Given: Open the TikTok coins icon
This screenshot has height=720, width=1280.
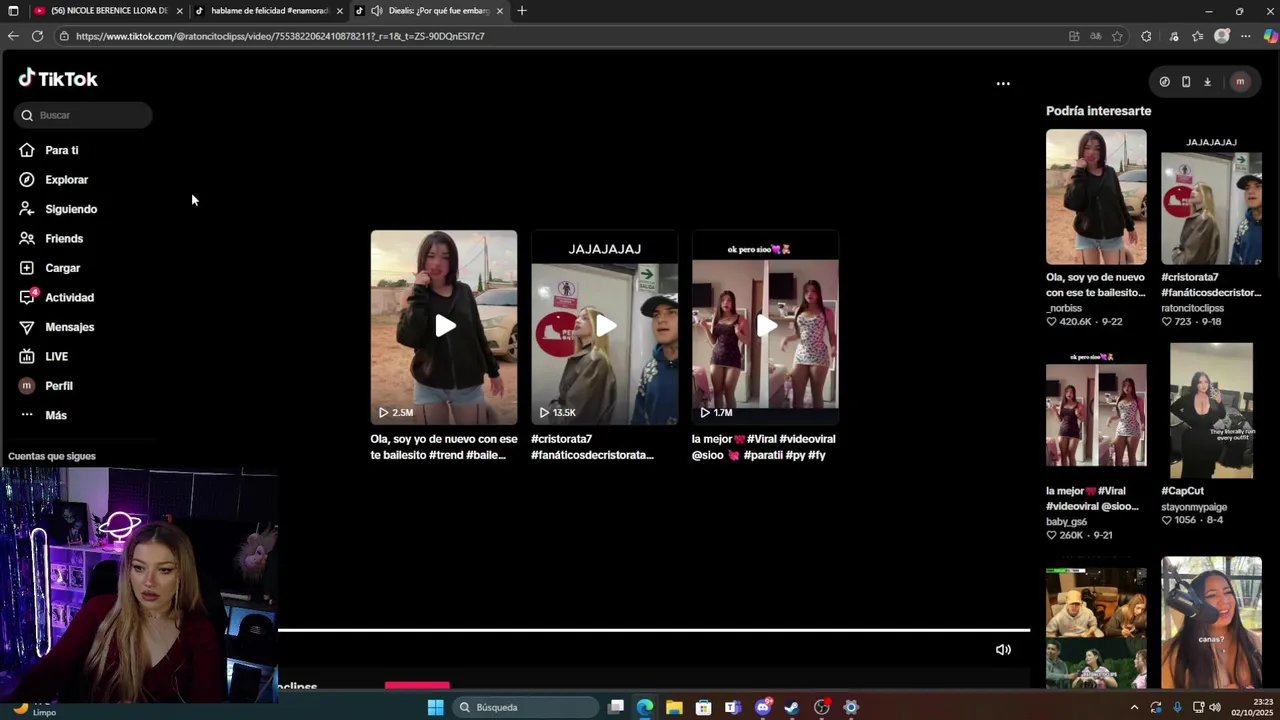Looking at the screenshot, I should [1164, 82].
